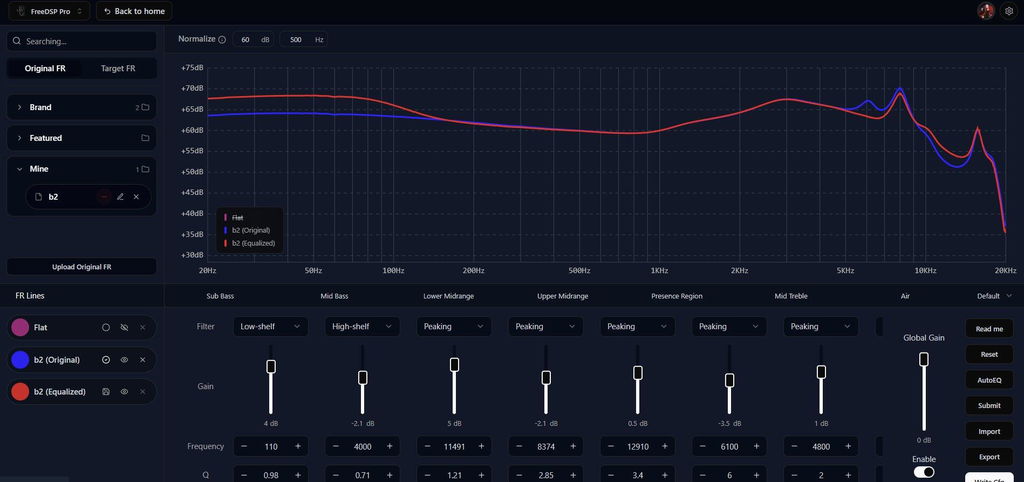The height and width of the screenshot is (482, 1024).
Task: Click the Normalize info icon
Action: (x=222, y=40)
